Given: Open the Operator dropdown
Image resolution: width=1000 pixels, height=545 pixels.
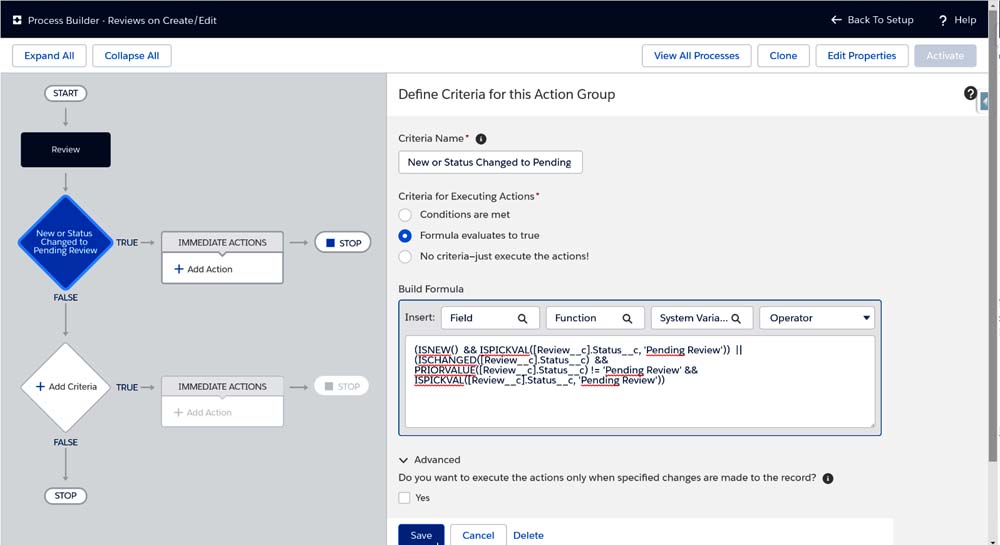Looking at the screenshot, I should point(816,318).
